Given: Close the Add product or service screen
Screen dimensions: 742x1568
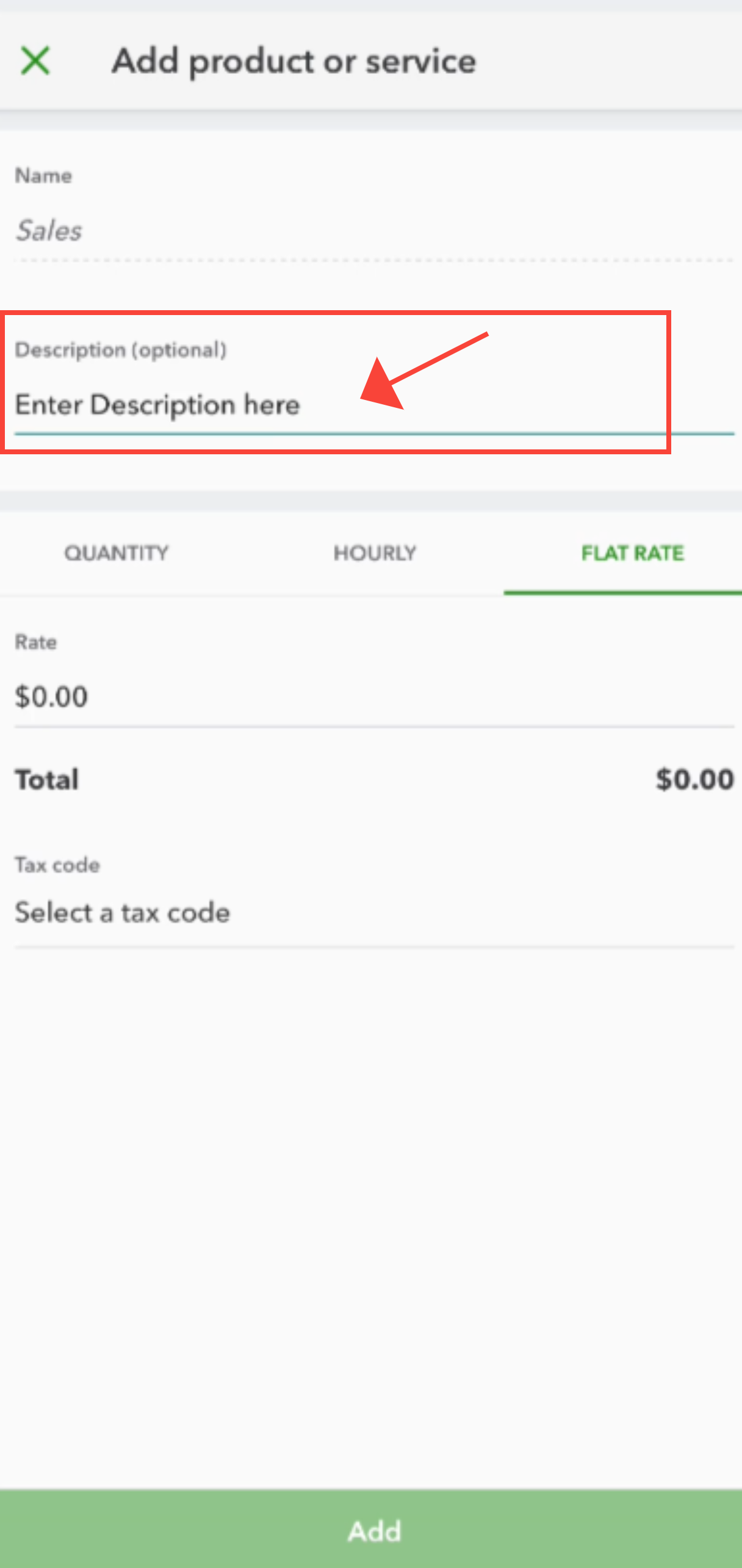Looking at the screenshot, I should (35, 61).
